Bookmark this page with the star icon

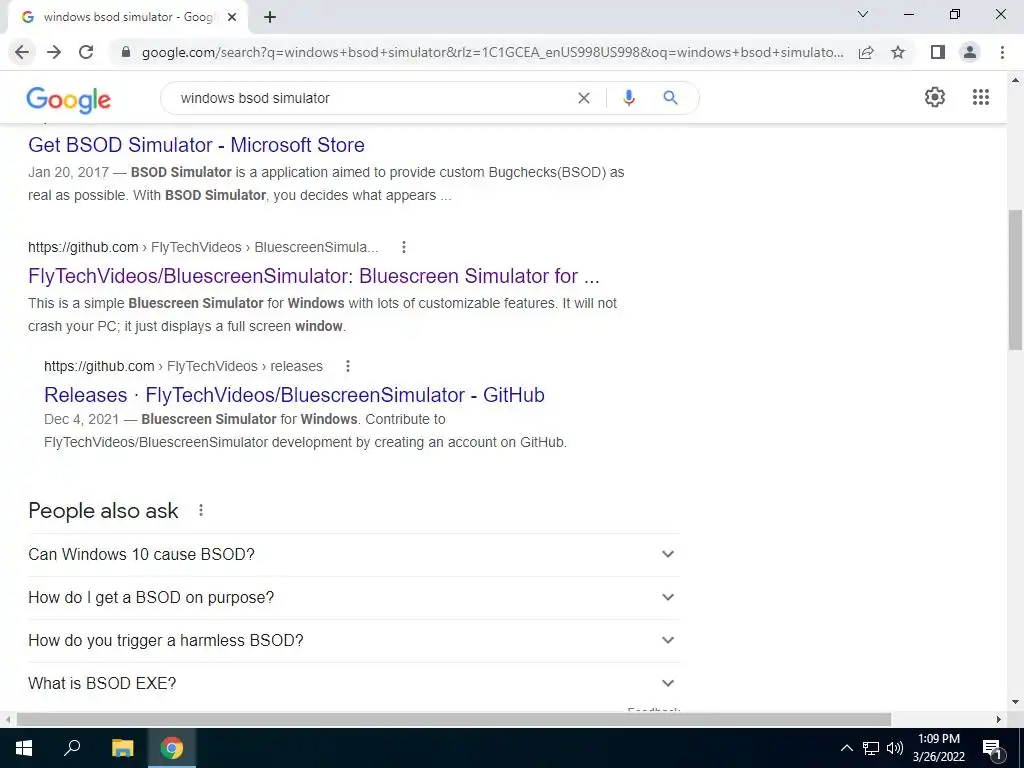[898, 52]
